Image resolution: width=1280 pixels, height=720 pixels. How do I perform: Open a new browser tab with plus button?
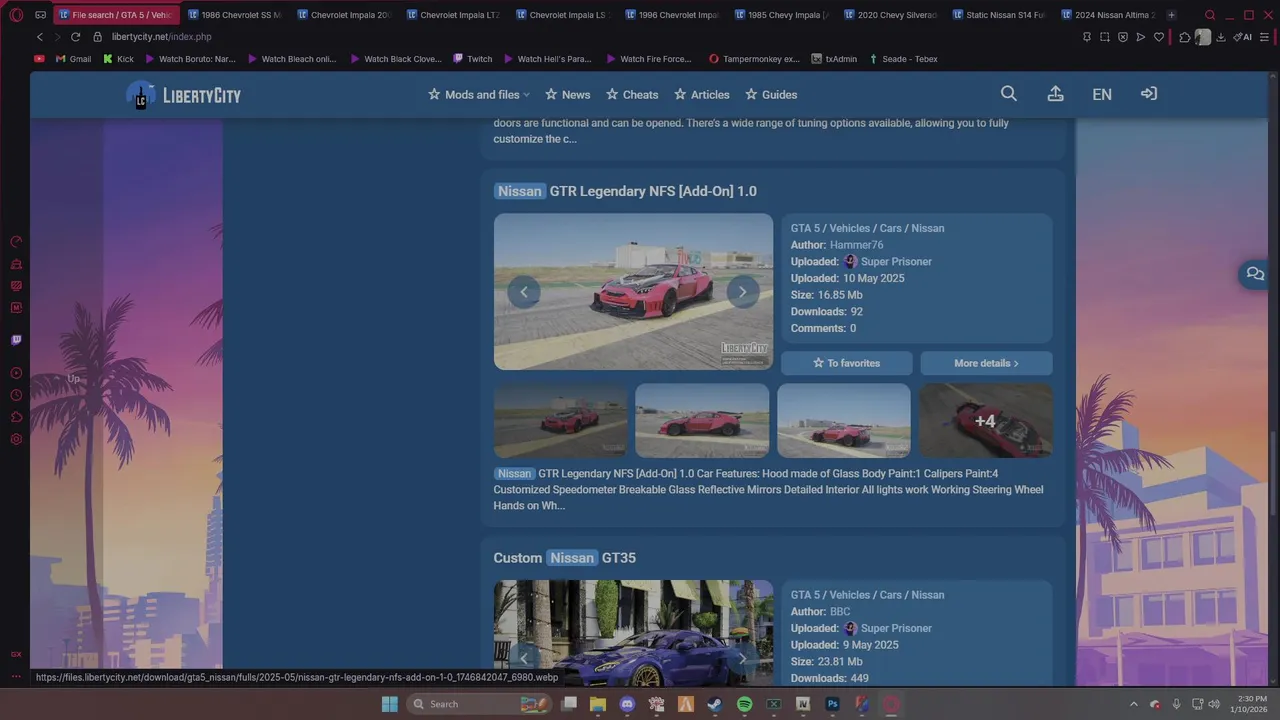coord(1171,15)
